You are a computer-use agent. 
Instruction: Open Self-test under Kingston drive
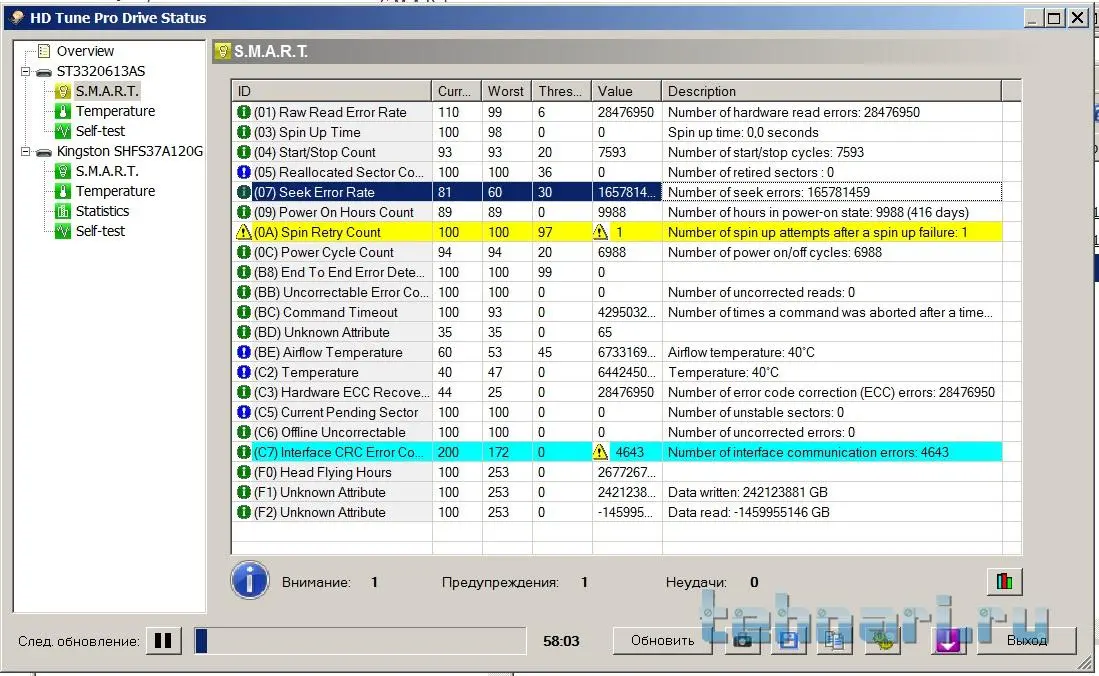[100, 231]
